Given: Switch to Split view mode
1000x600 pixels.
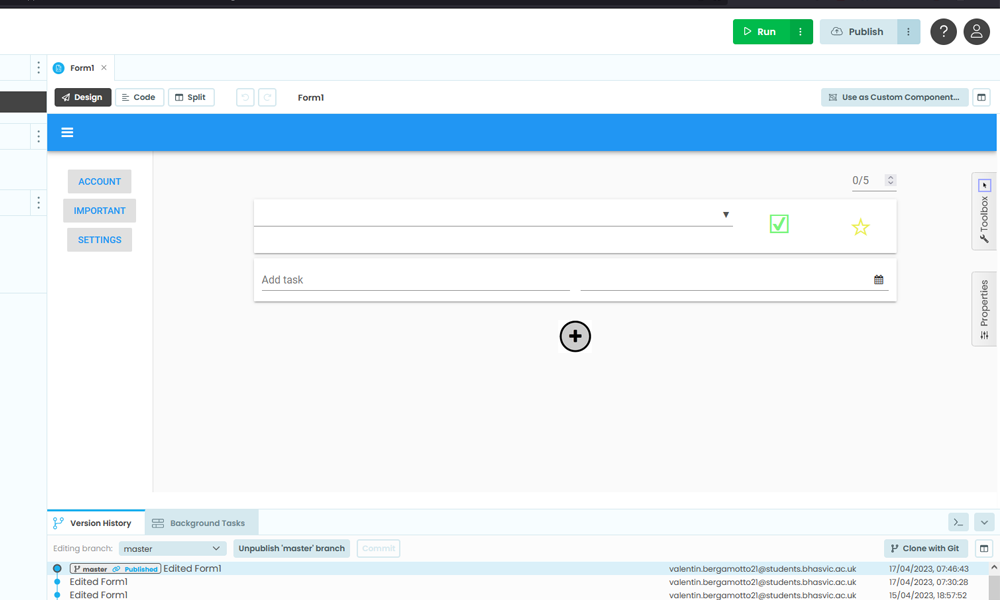Looking at the screenshot, I should point(191,97).
